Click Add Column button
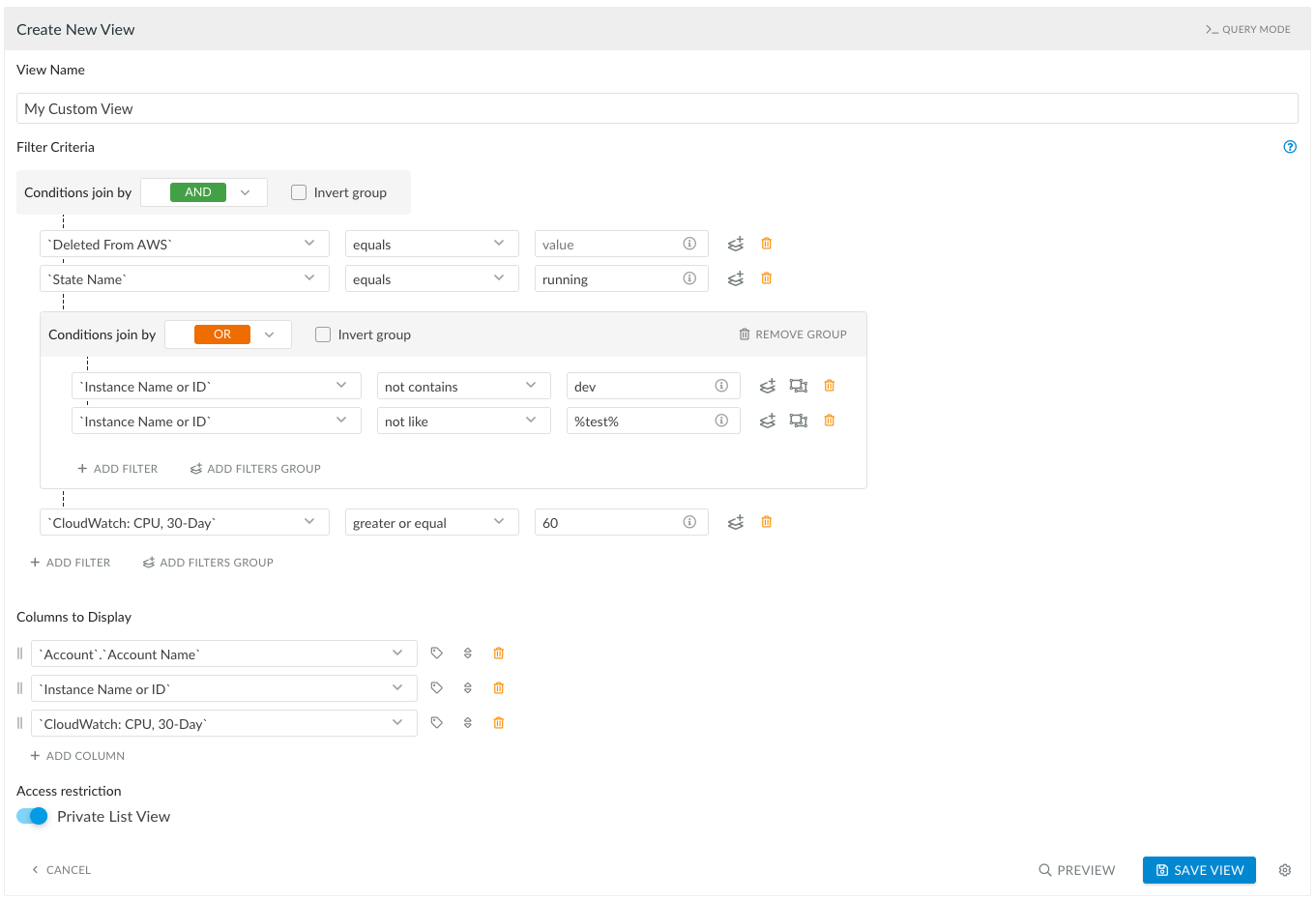 click(x=77, y=756)
